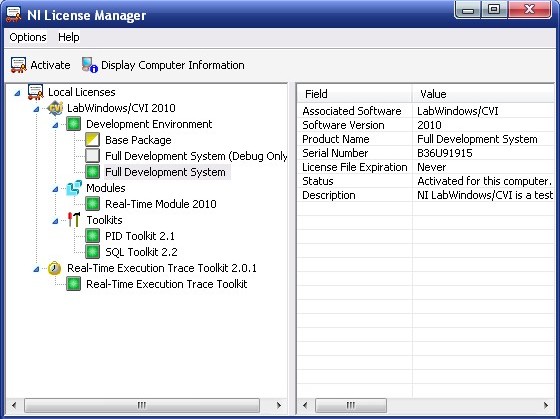
Task: Click the Modules folder icon
Action: (74, 188)
